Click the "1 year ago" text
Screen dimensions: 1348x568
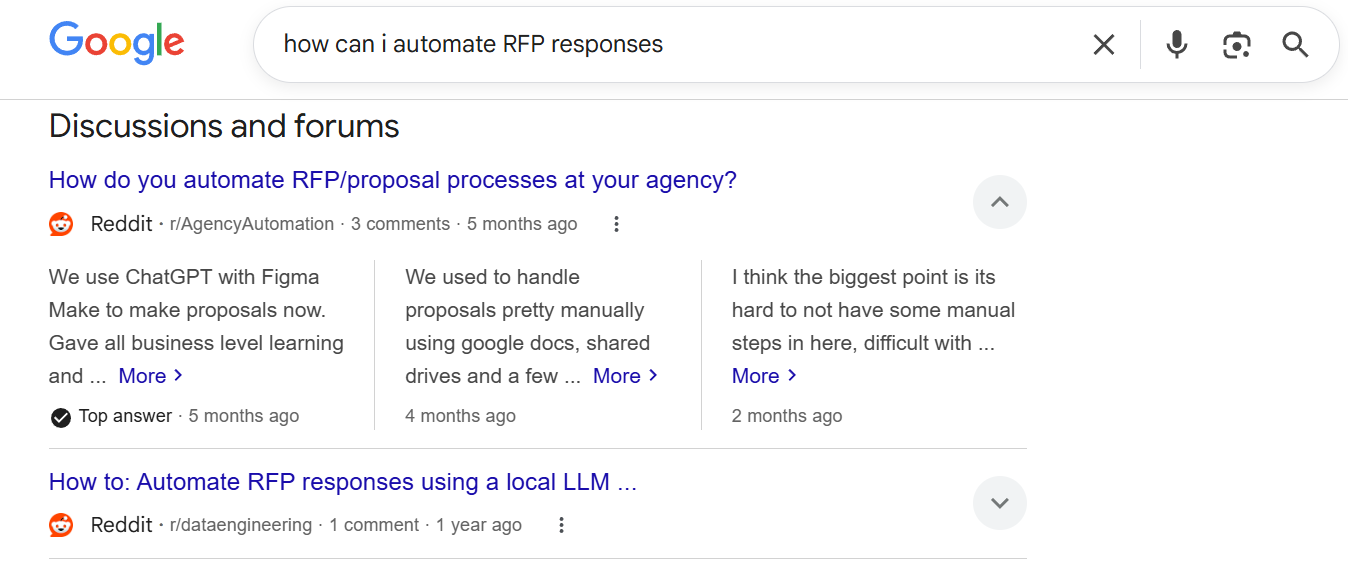pyautogui.click(x=479, y=525)
